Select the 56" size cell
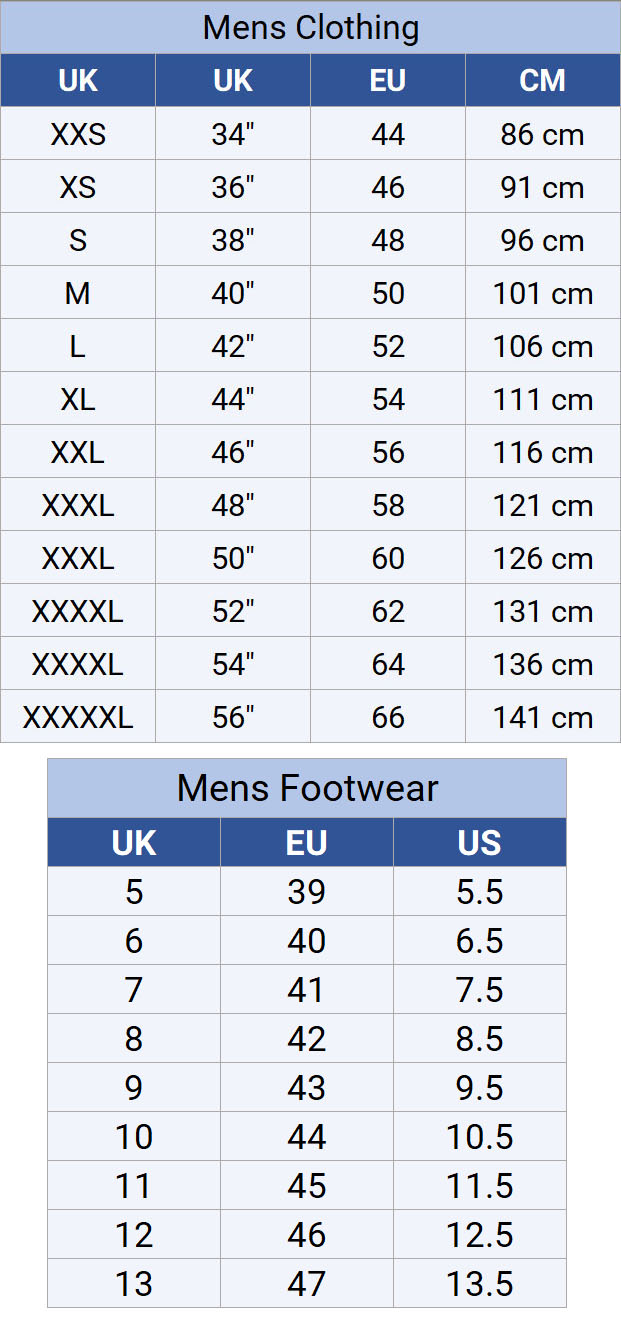621x1320 pixels. [233, 717]
